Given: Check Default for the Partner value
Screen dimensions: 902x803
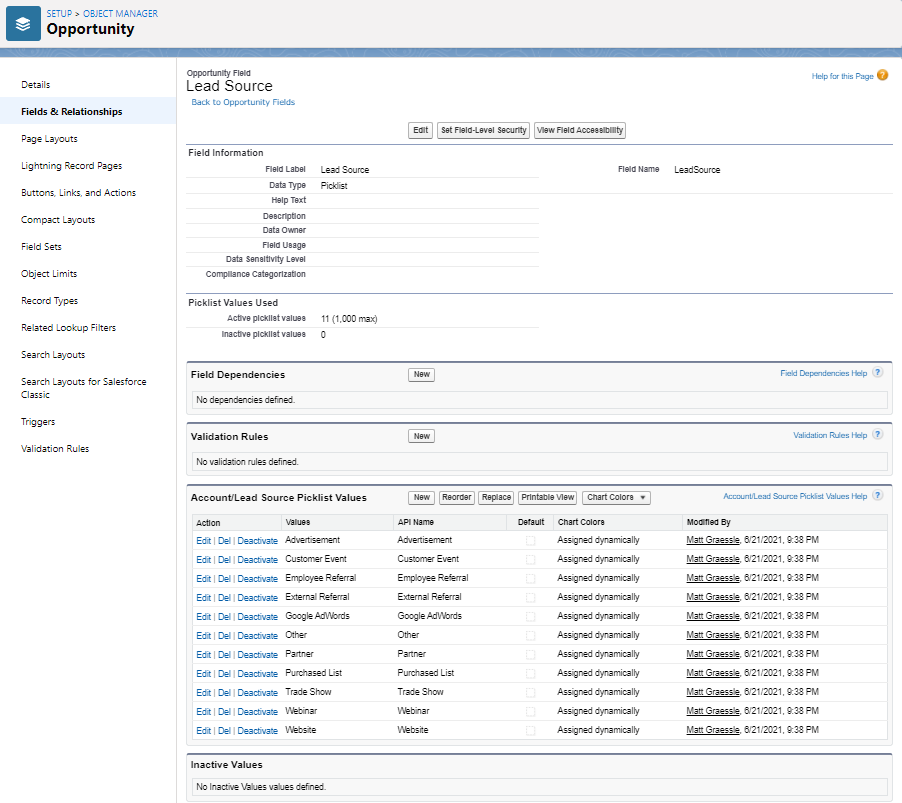Looking at the screenshot, I should [x=530, y=654].
